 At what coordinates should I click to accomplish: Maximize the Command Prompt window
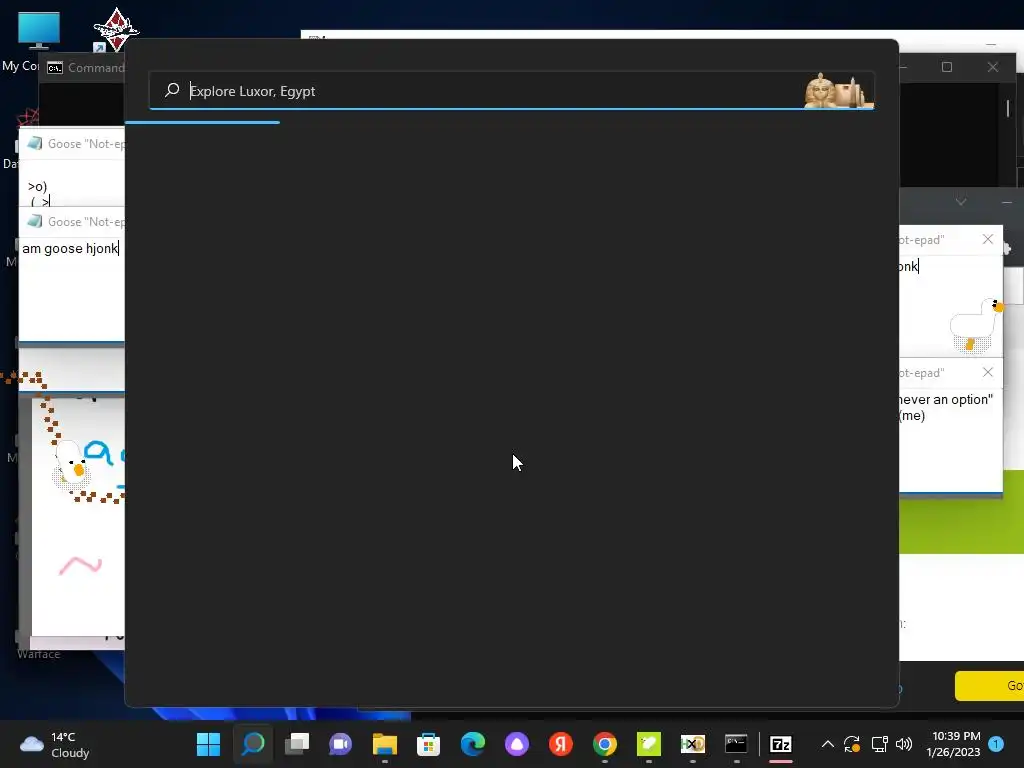947,67
